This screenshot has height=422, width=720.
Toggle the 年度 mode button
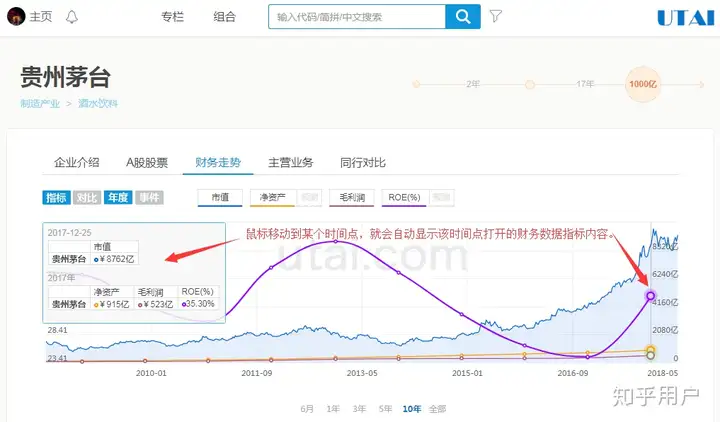coord(118,197)
